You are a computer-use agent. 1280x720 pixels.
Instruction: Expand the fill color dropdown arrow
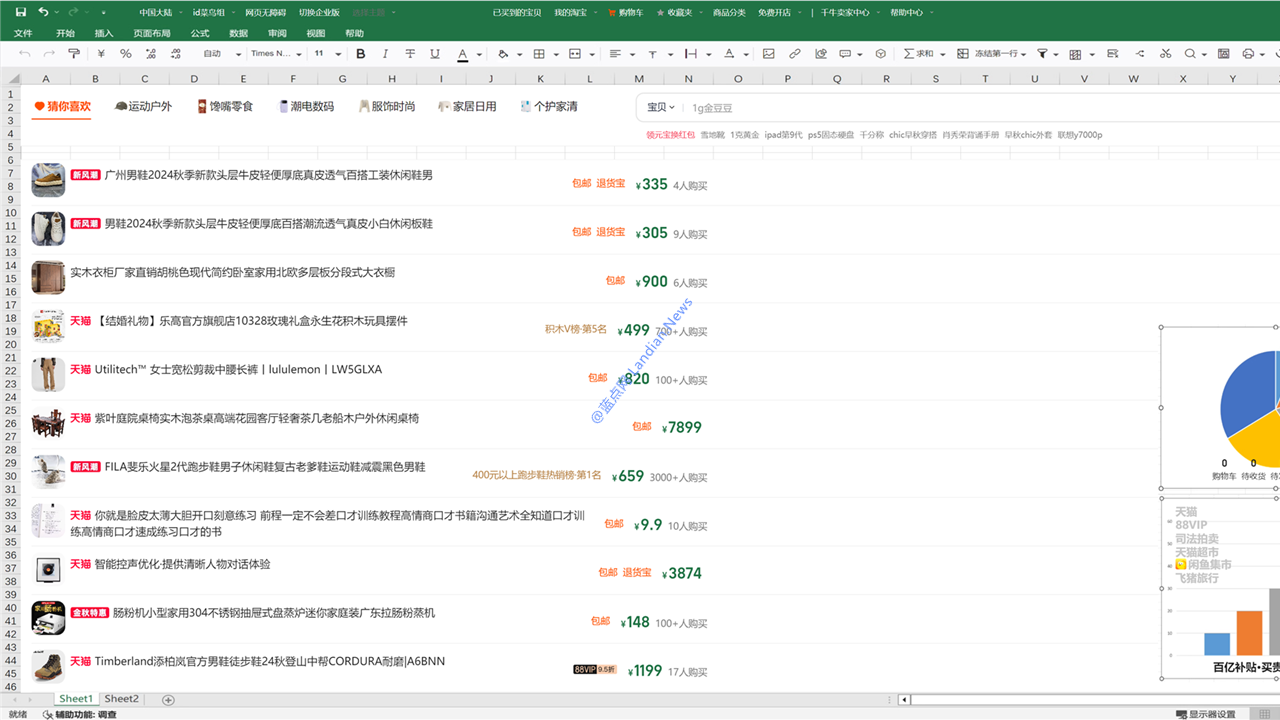pos(520,54)
